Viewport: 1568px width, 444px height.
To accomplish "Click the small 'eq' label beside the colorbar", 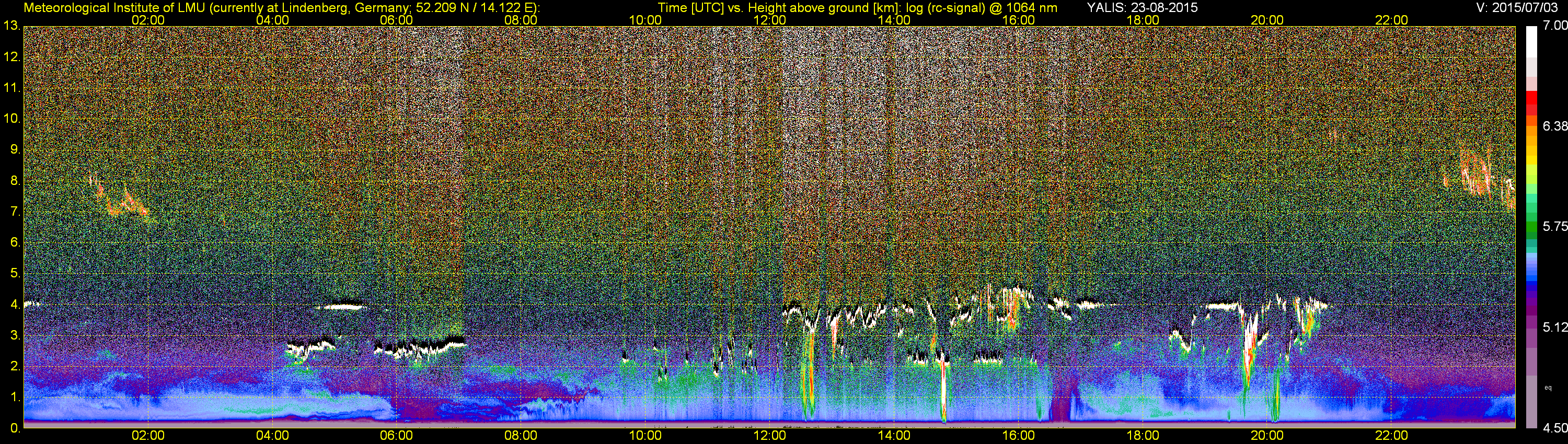I will [1548, 387].
